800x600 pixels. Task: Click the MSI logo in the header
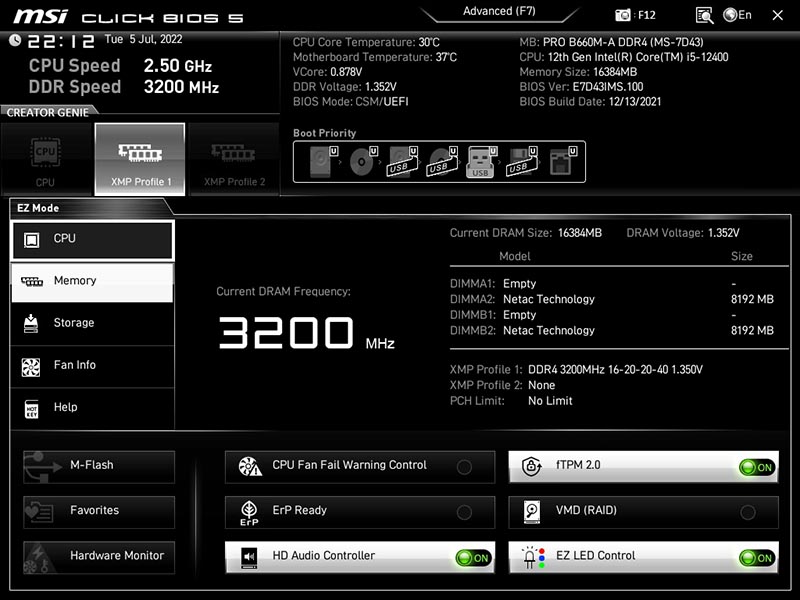[41, 16]
